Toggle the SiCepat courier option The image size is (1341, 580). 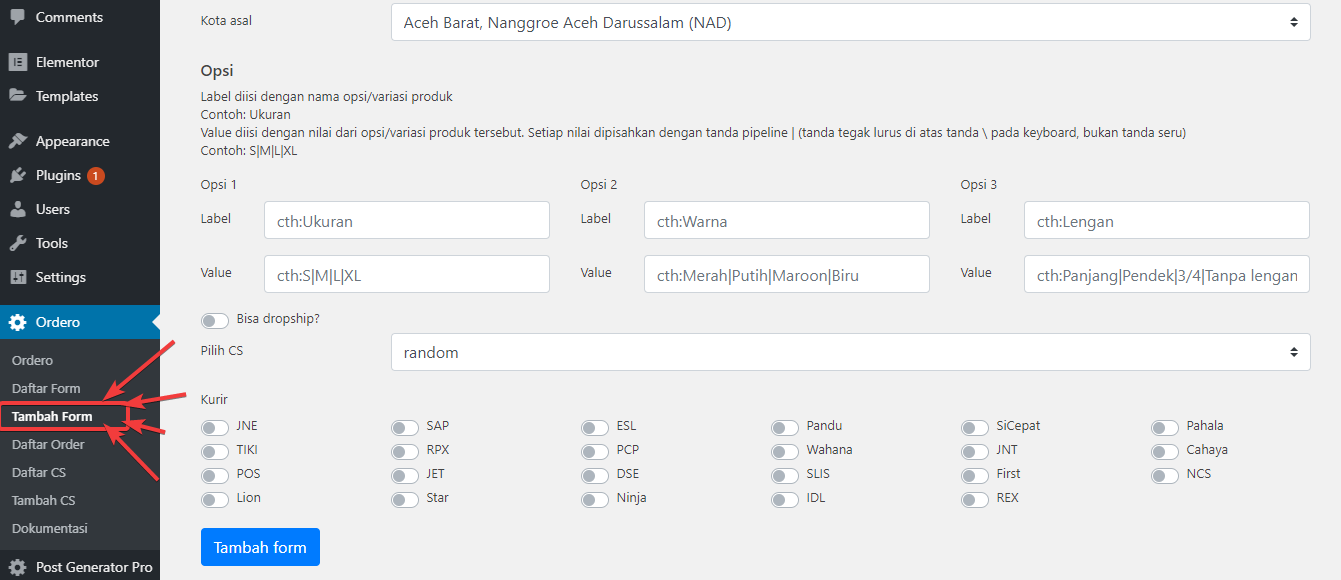(974, 427)
